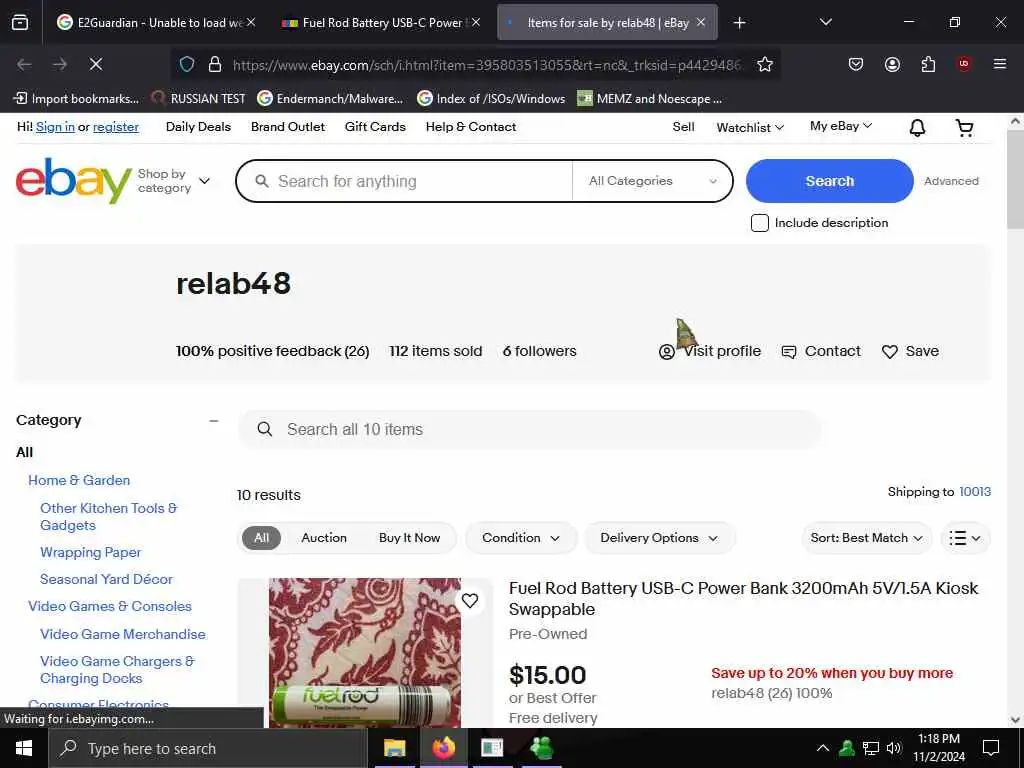Open Wrapping Paper category

click(x=90, y=552)
